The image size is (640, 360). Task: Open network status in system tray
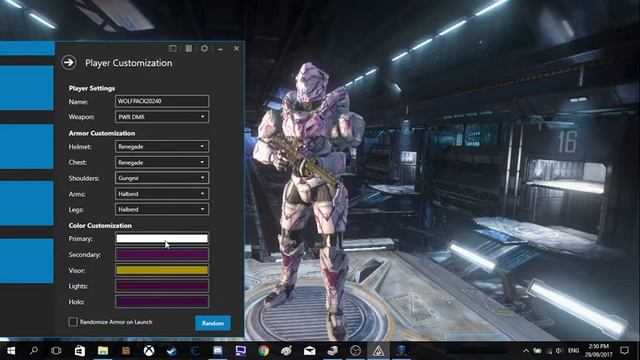pos(549,351)
